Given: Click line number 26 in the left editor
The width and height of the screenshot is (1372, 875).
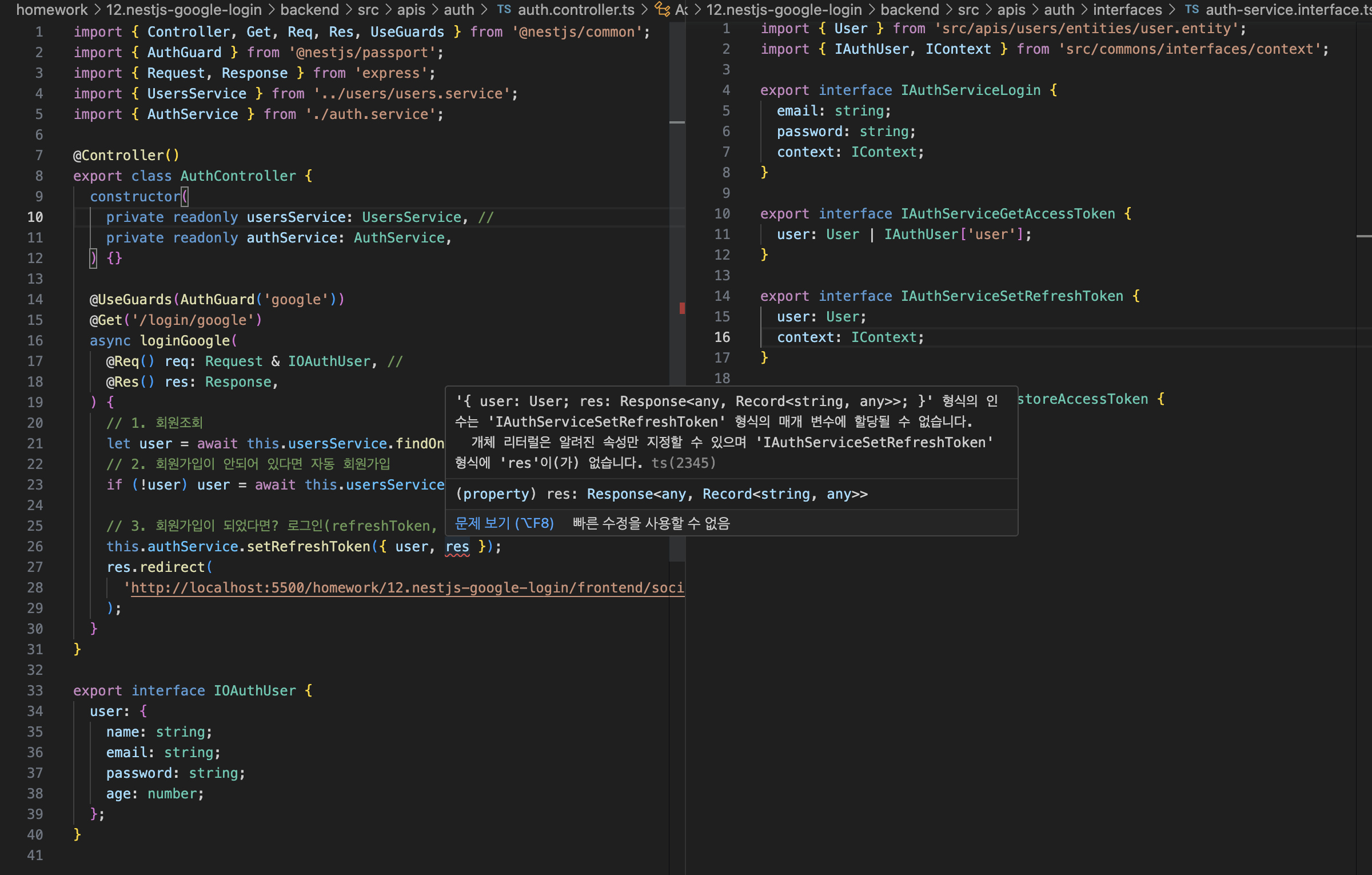Looking at the screenshot, I should click(x=35, y=547).
